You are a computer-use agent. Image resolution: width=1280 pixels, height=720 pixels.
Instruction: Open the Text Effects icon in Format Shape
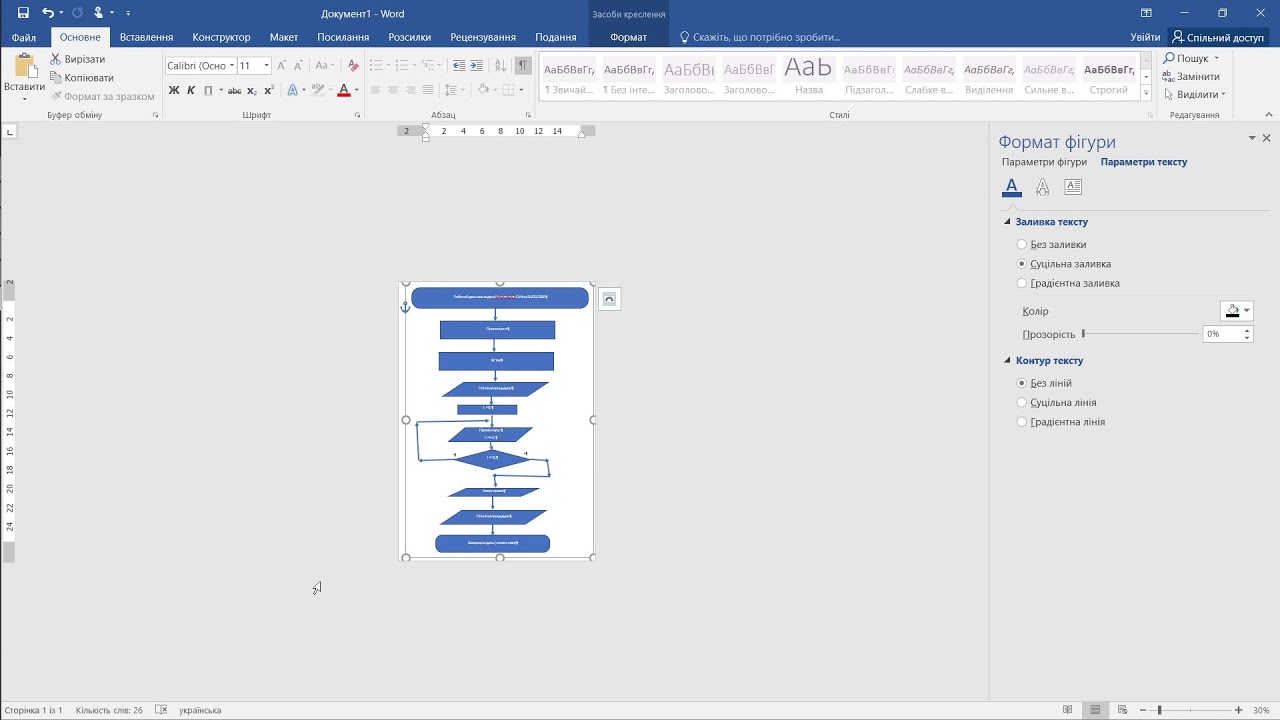(x=1043, y=187)
